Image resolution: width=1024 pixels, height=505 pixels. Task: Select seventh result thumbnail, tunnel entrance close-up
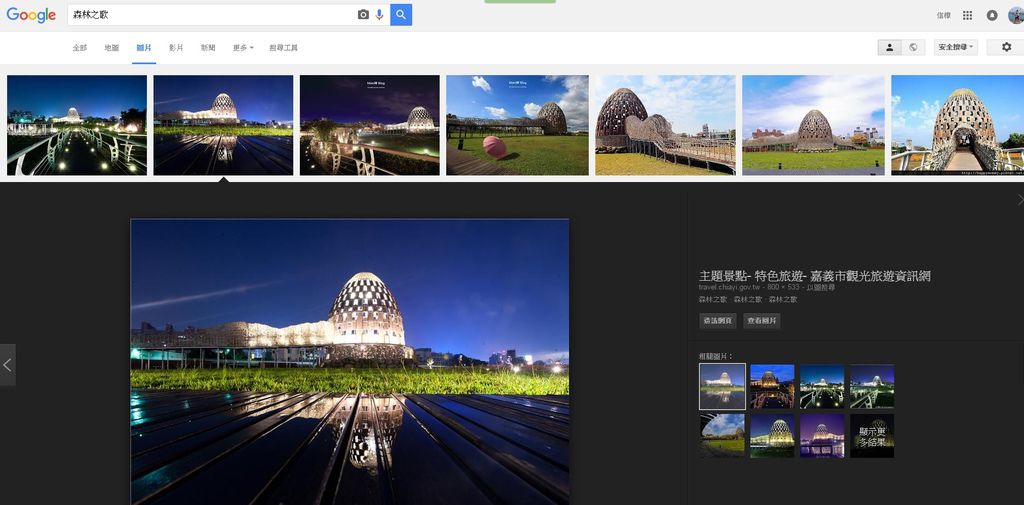(x=957, y=125)
